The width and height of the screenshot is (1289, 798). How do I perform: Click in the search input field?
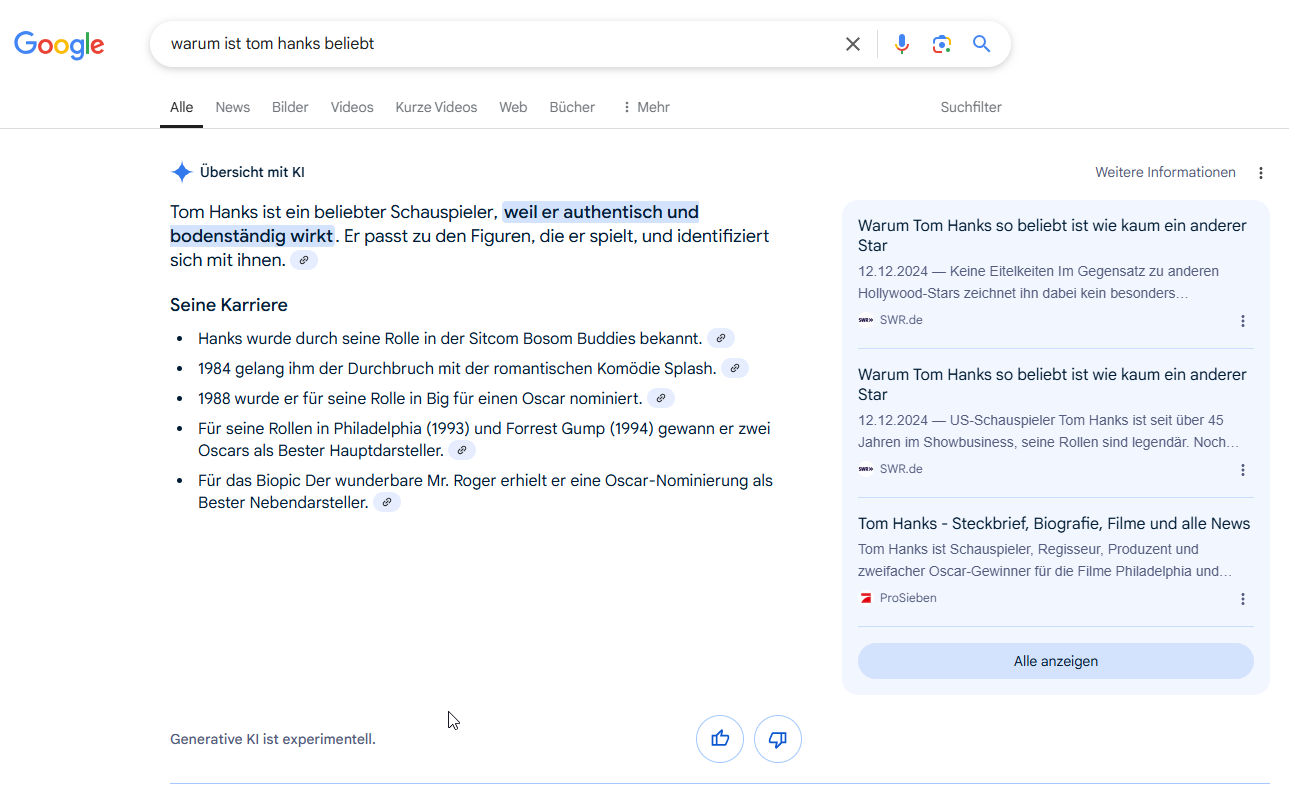[500, 44]
